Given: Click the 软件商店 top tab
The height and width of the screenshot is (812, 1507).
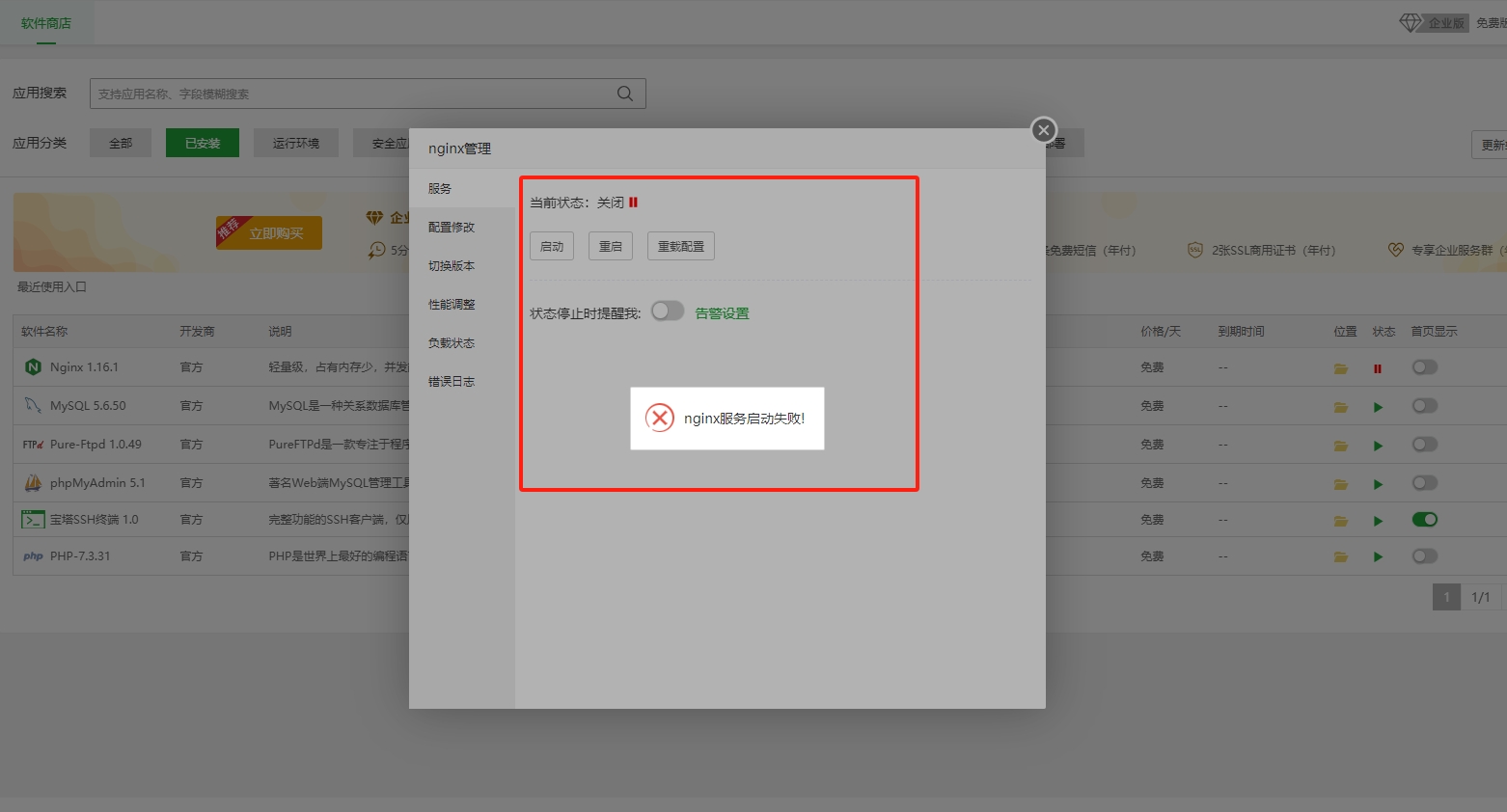Looking at the screenshot, I should click(x=46, y=23).
